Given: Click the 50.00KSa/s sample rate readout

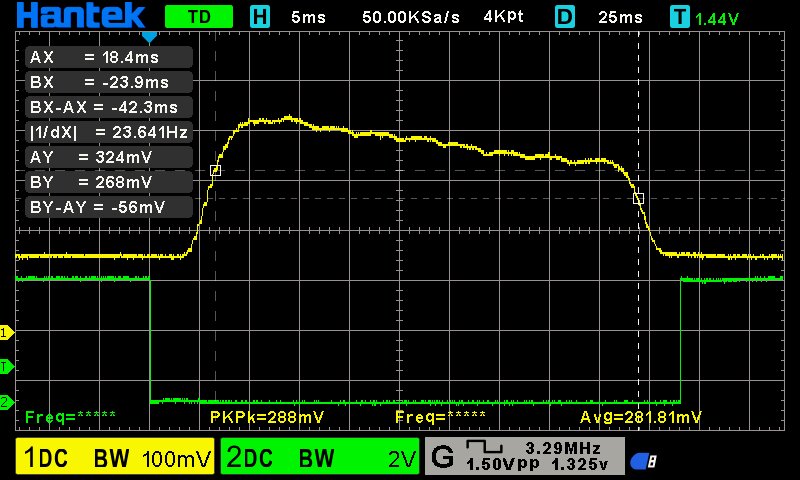Looking at the screenshot, I should [411, 17].
